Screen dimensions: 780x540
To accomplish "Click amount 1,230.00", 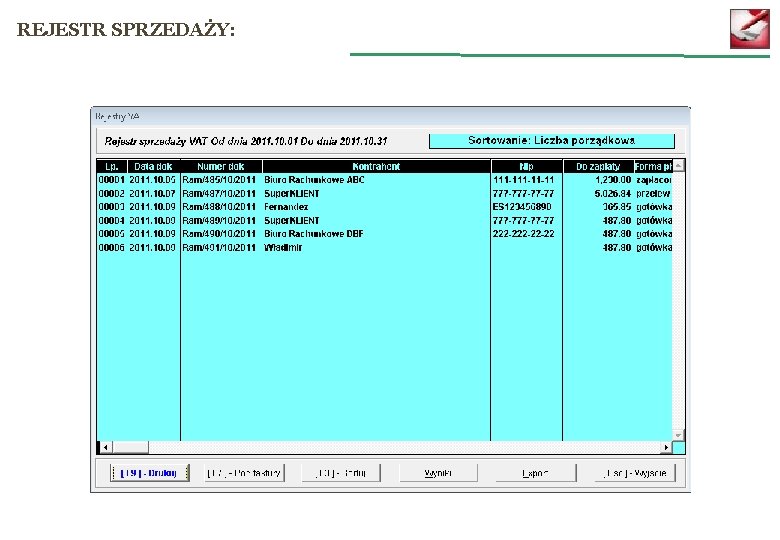I will tap(613, 180).
